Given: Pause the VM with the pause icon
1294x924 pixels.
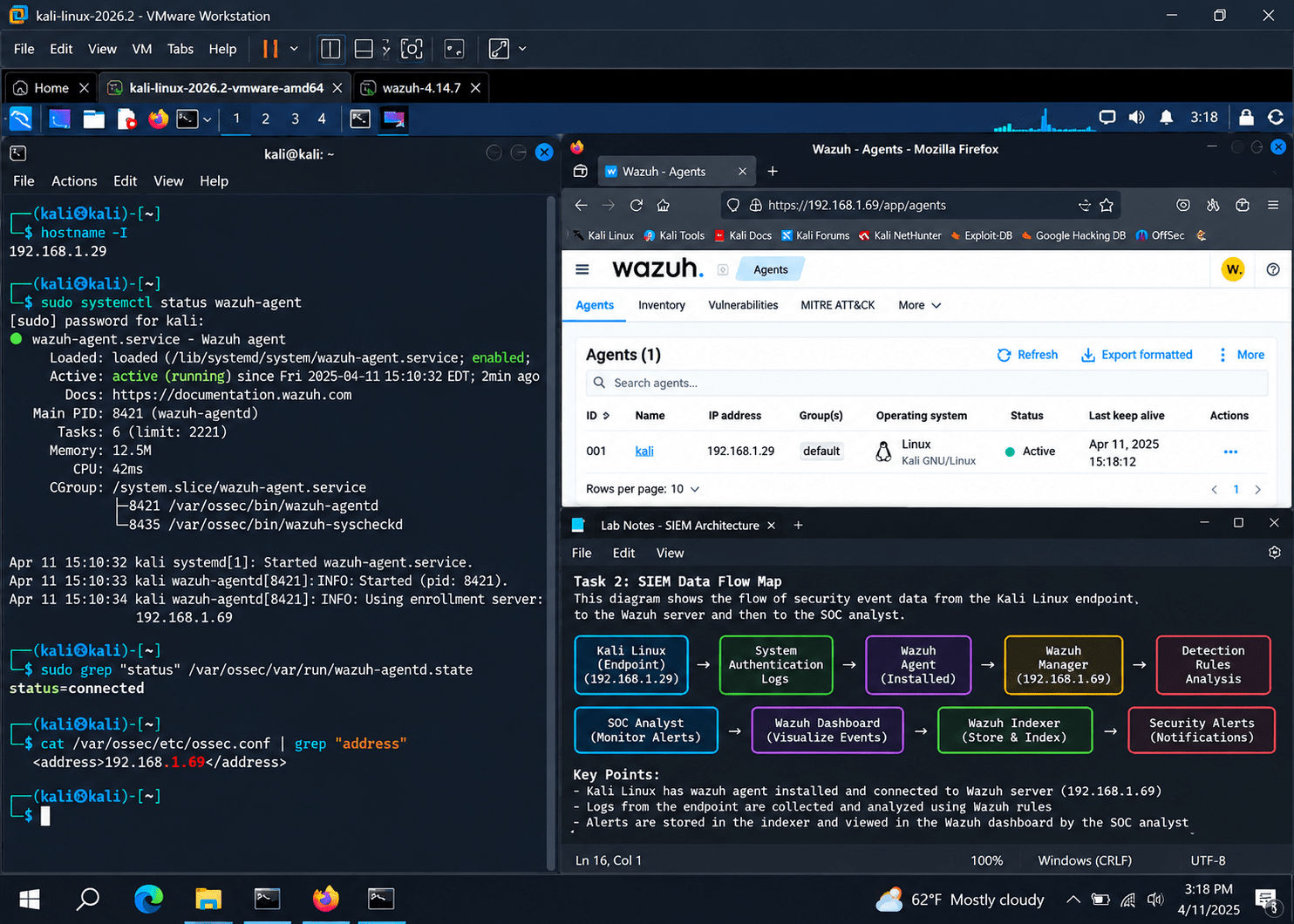Looking at the screenshot, I should click(270, 49).
